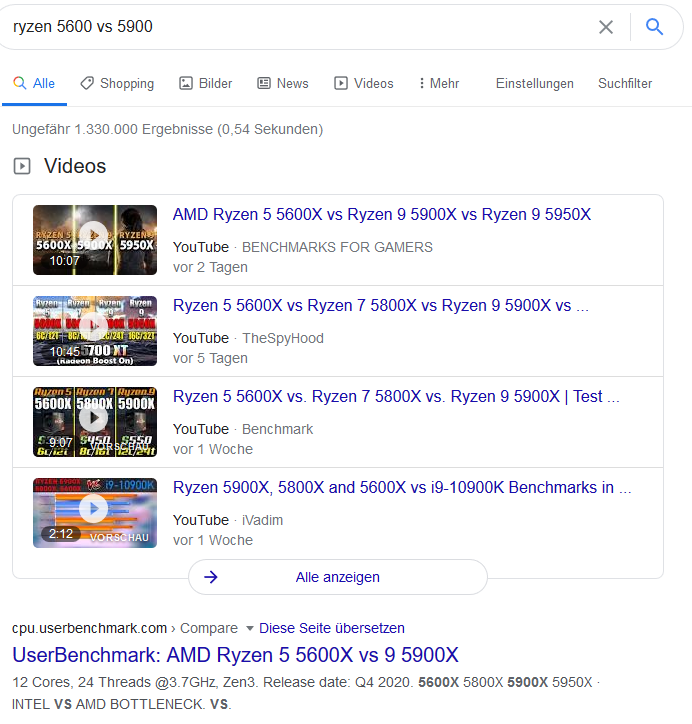The image size is (692, 724).
Task: Click the 'vor 5 Tagen' date text
Action: [x=211, y=358]
